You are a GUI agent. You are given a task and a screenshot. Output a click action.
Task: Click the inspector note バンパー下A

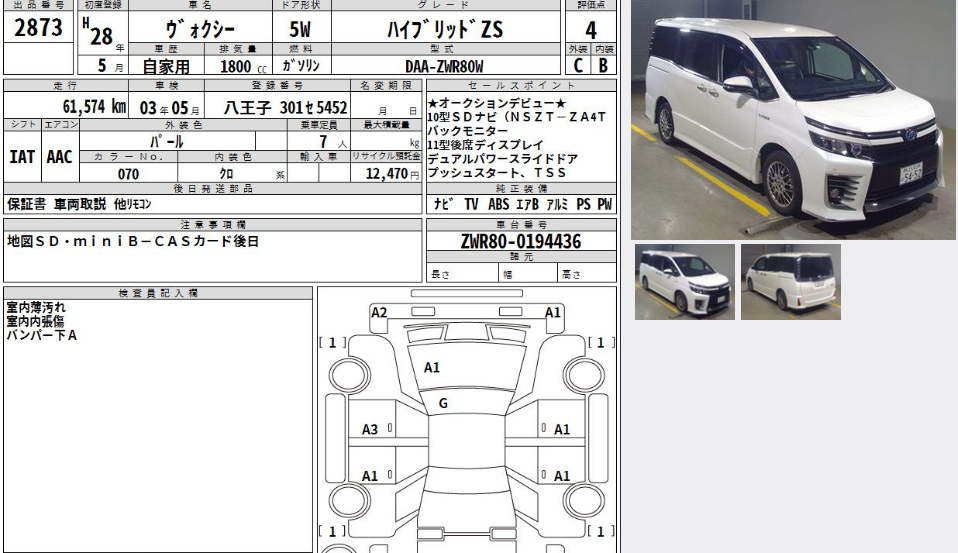(x=42, y=335)
